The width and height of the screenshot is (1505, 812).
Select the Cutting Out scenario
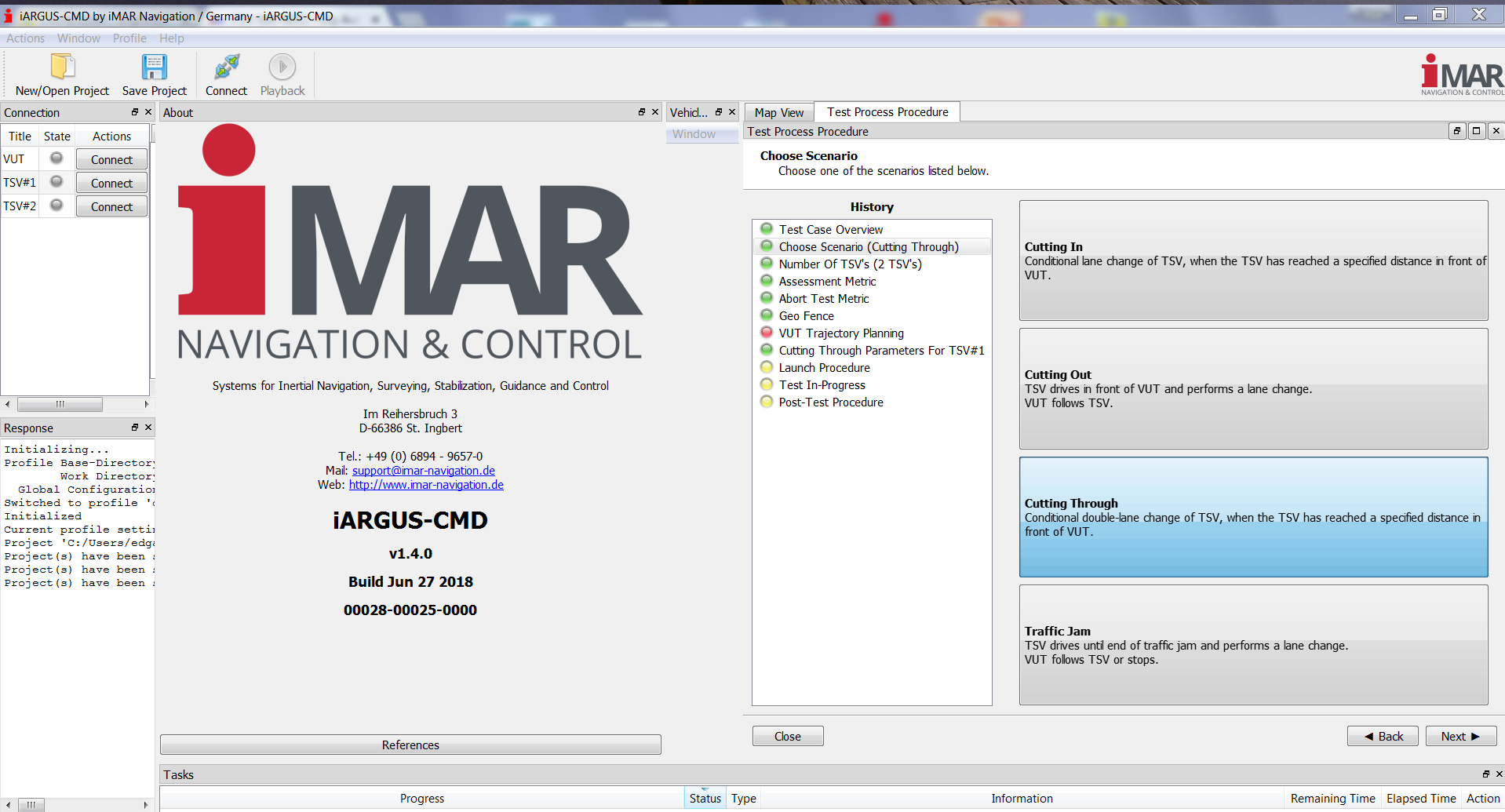point(1253,388)
